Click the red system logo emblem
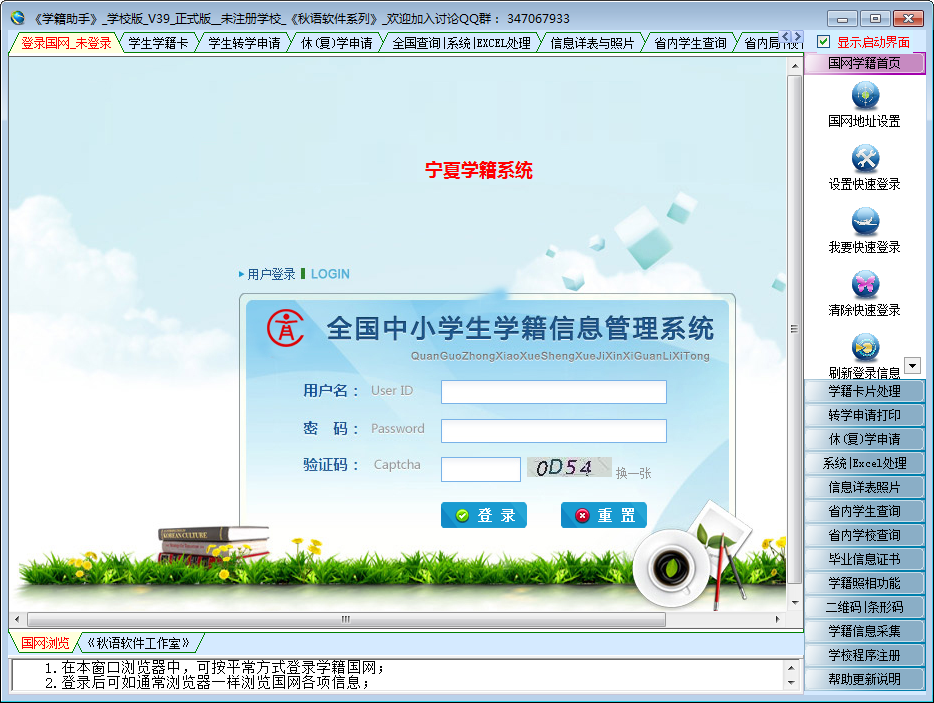The image size is (934, 703). tap(285, 328)
